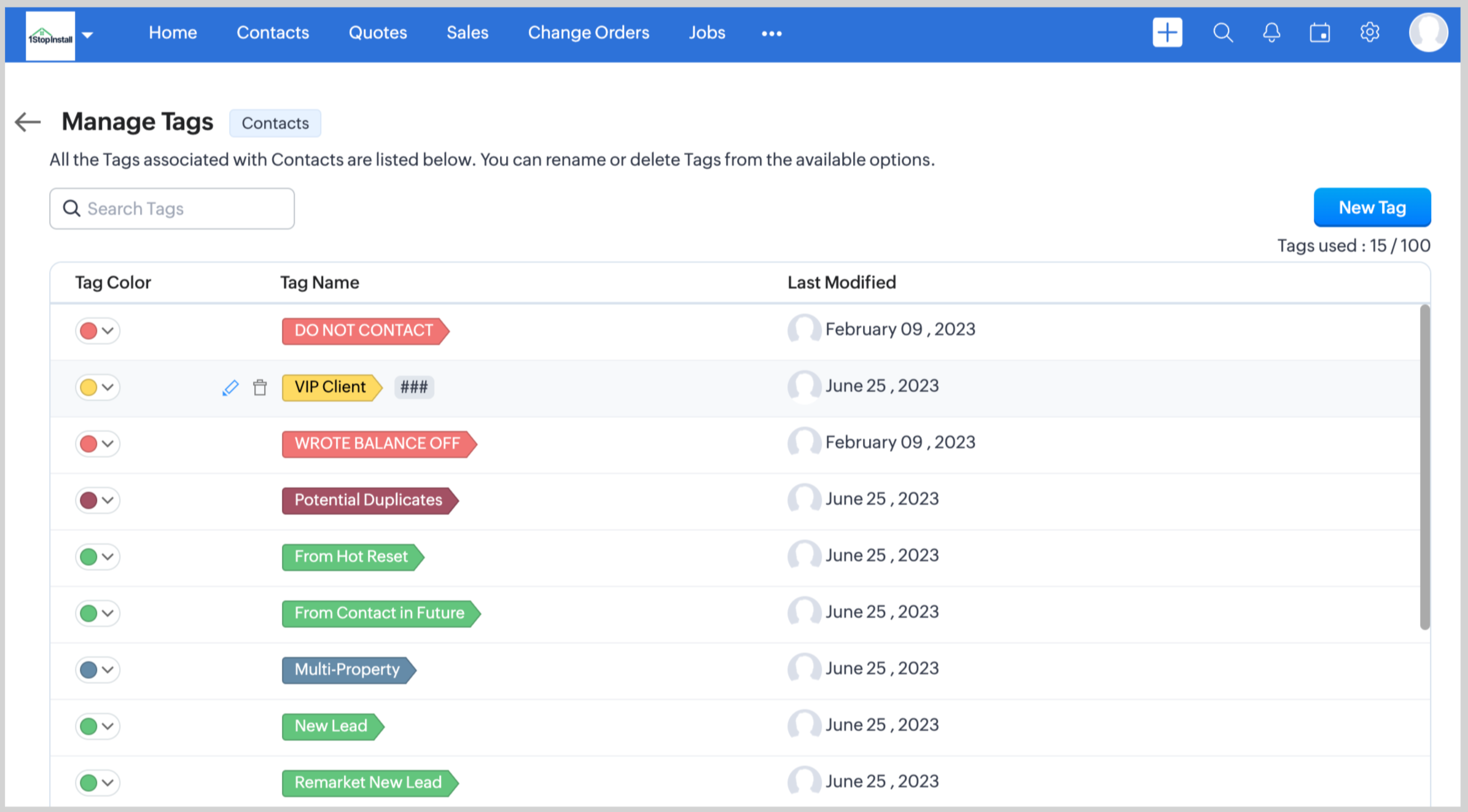Open the calendar icon in header
Viewport: 1468px width, 812px height.
[1320, 33]
